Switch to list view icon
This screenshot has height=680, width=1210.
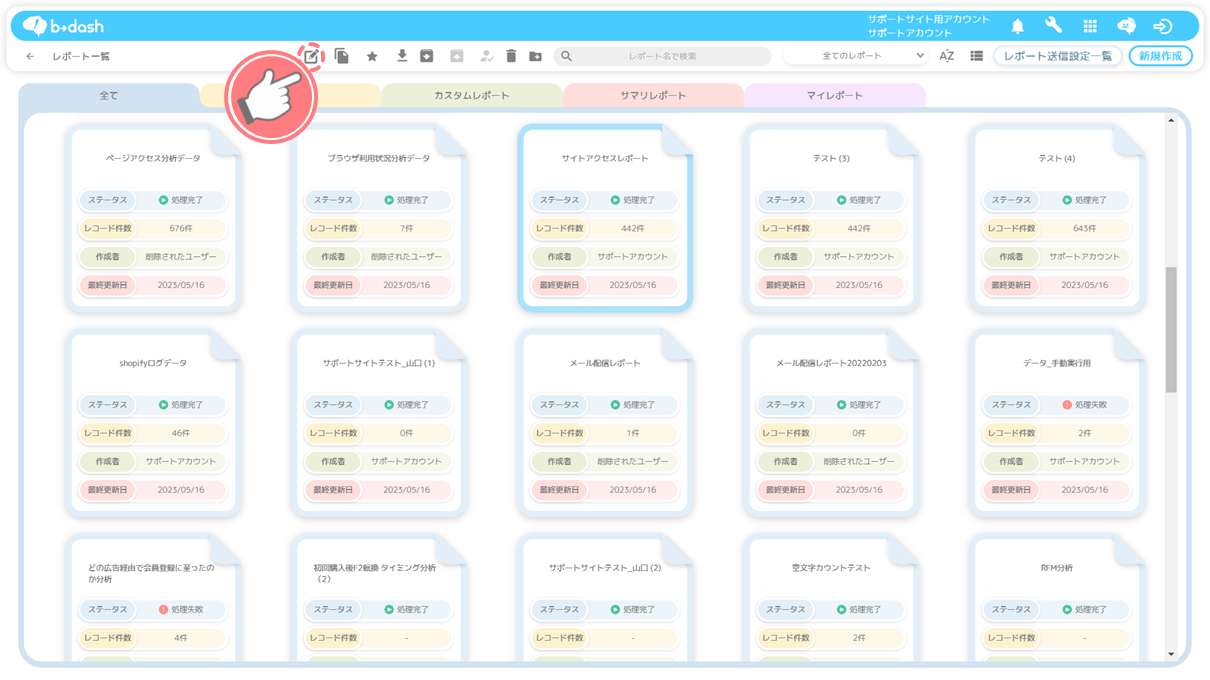976,56
